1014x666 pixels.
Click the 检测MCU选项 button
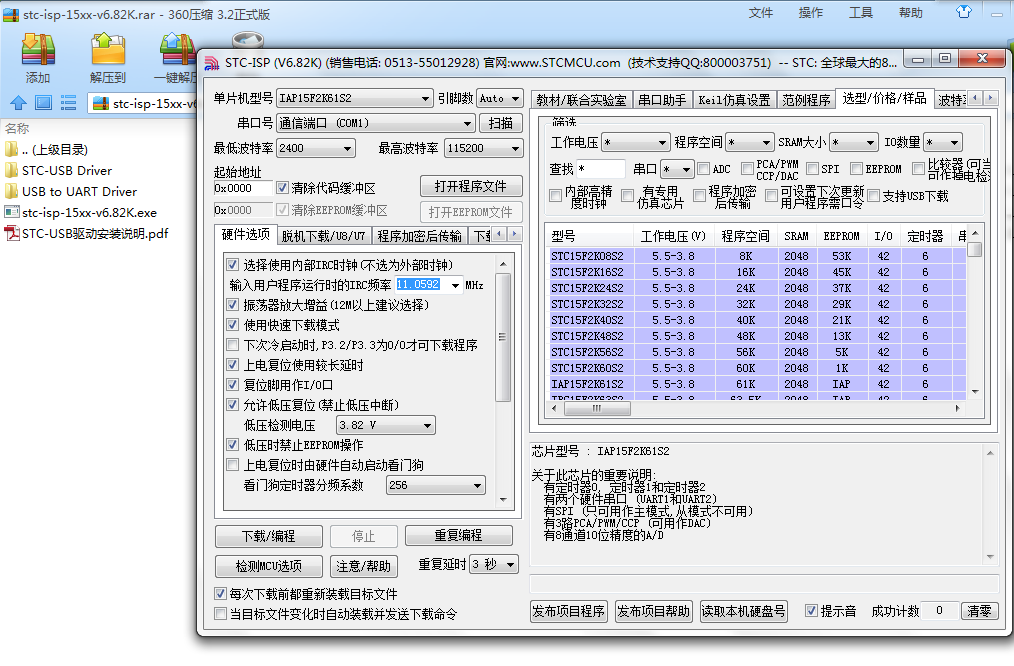point(268,566)
